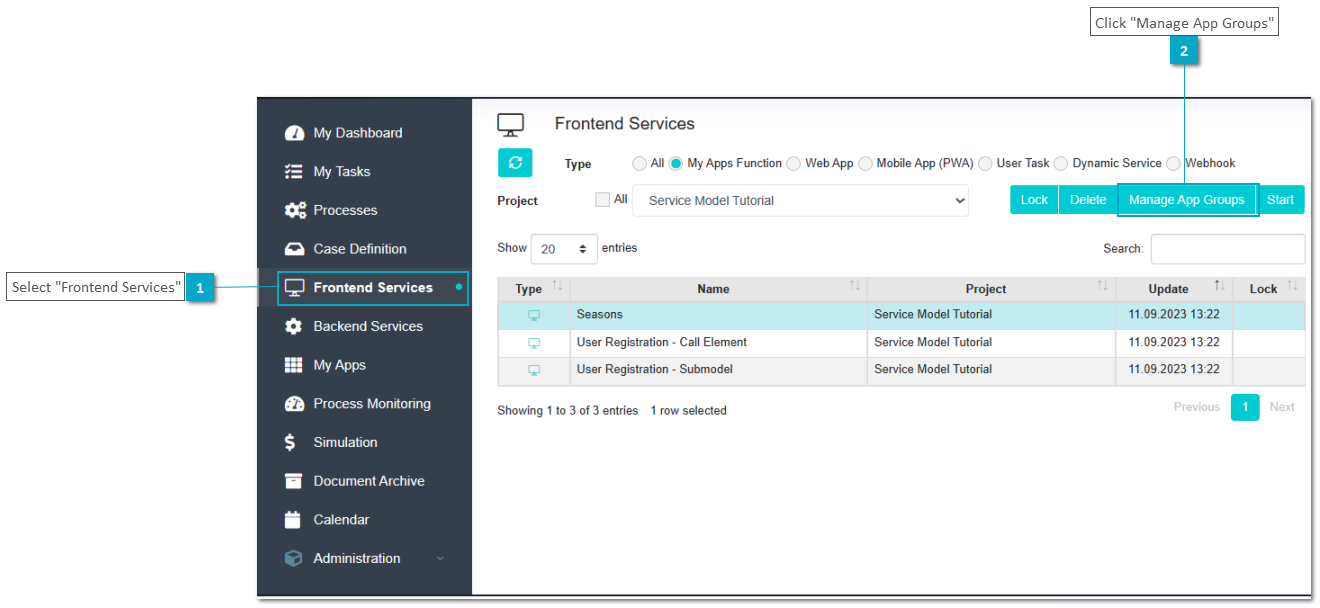Image resolution: width=1320 pixels, height=608 pixels.
Task: Select the Dynamic Service radio button
Action: click(1061, 163)
